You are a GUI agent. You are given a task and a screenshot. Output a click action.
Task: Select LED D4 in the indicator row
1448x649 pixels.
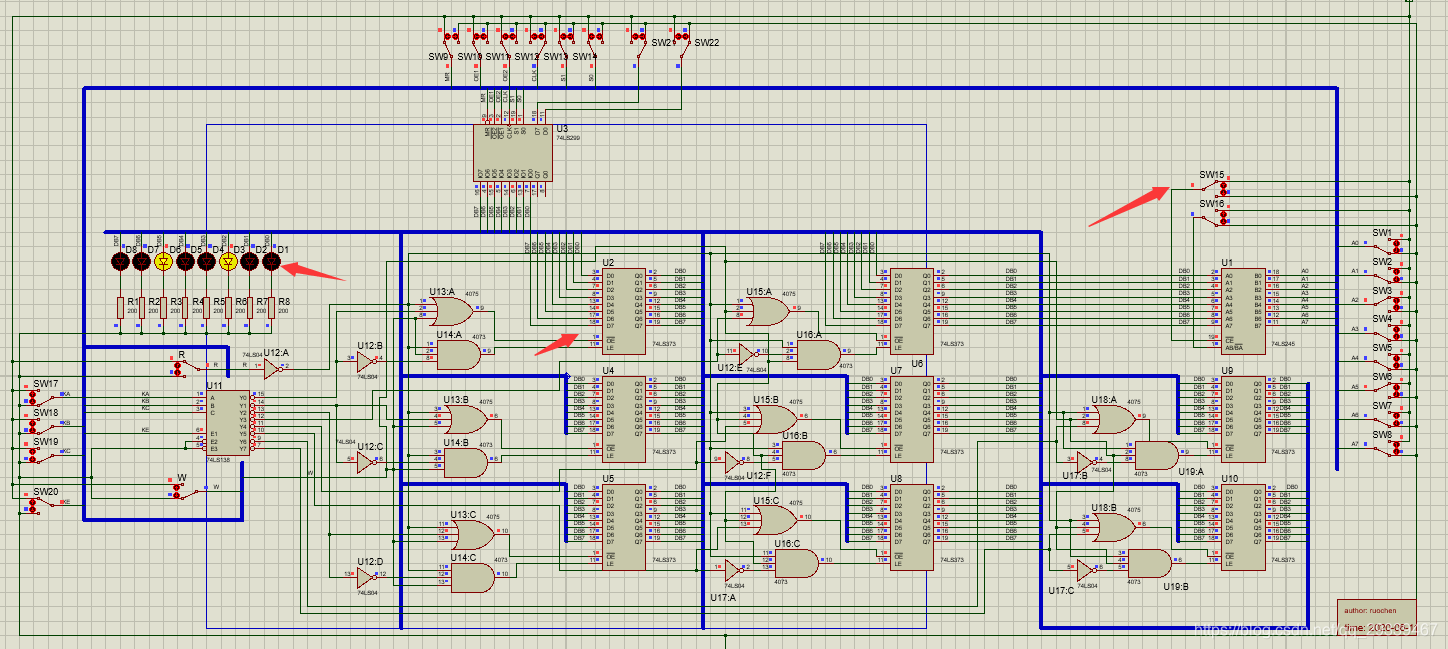206,262
